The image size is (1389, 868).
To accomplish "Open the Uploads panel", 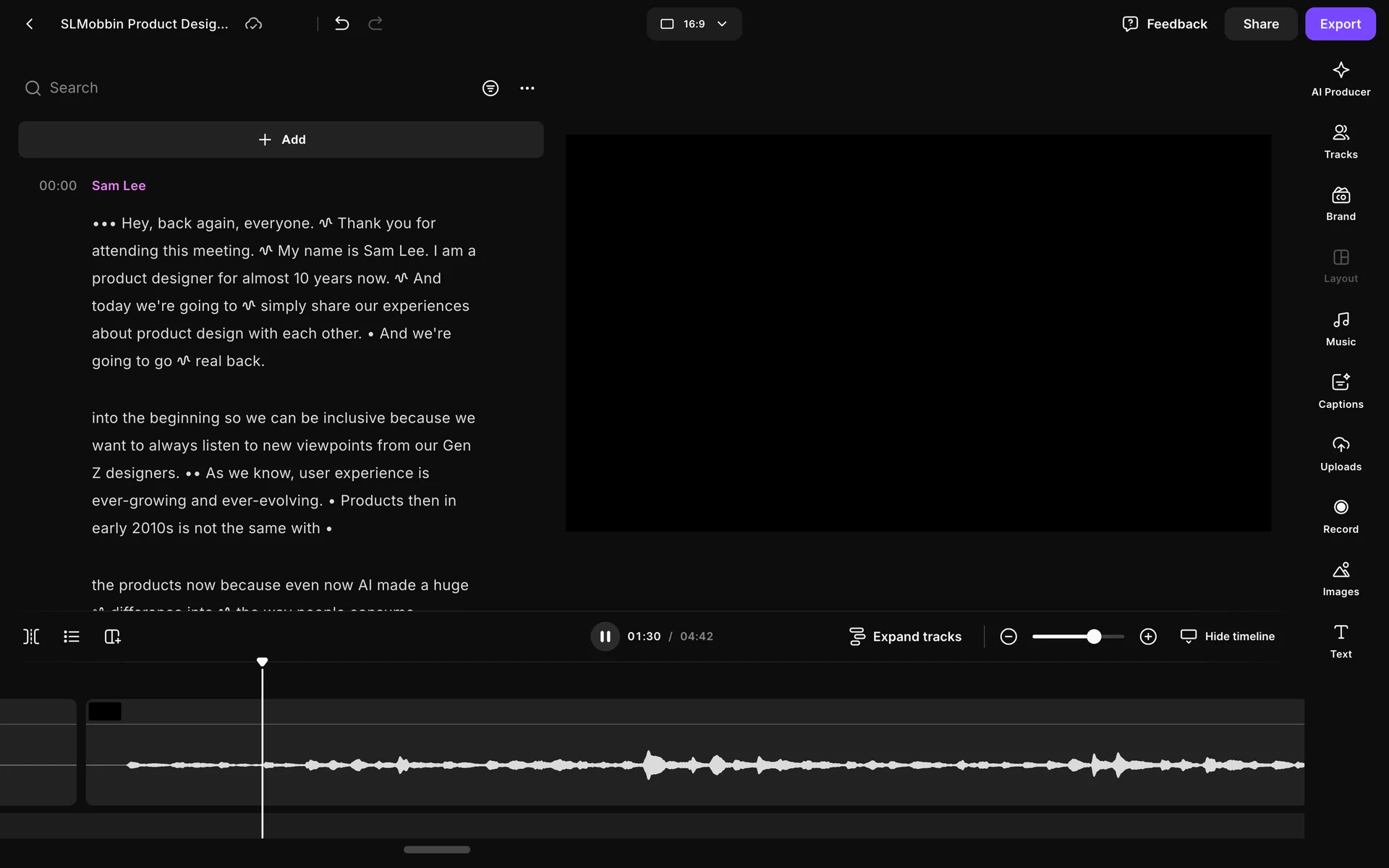I will click(1340, 454).
